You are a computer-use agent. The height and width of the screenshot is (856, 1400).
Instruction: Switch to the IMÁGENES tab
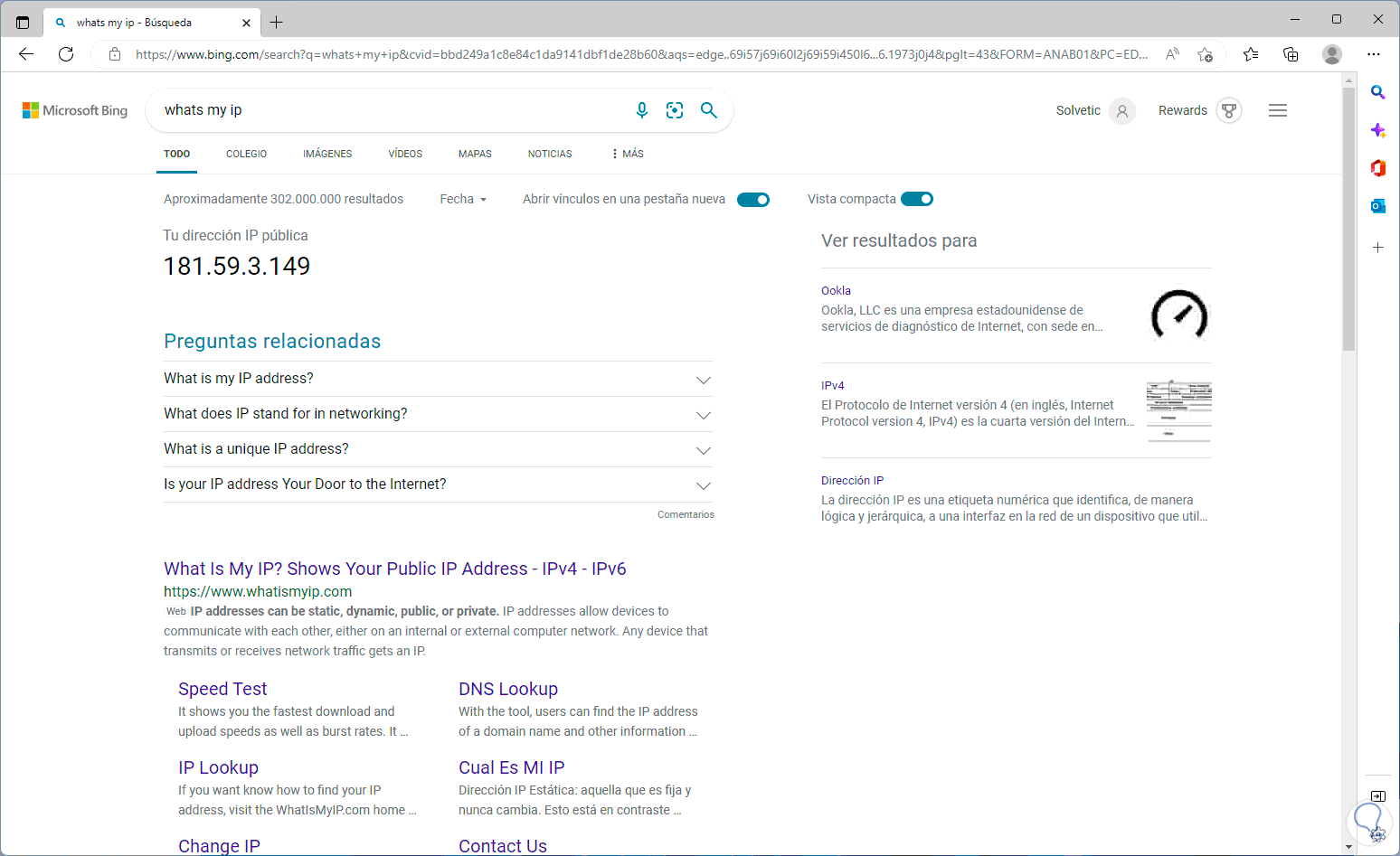327,154
